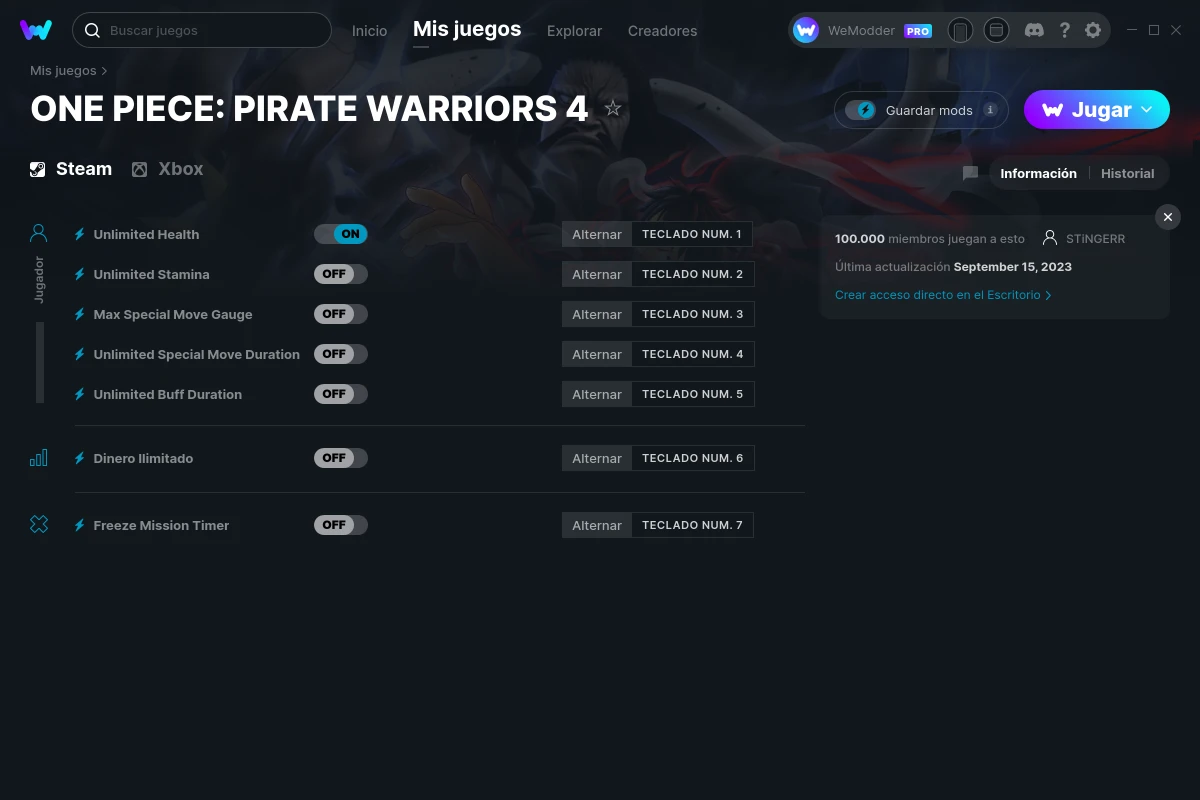Click lightning icon beside Freeze Mission Timer
The image size is (1200, 800).
(80, 525)
